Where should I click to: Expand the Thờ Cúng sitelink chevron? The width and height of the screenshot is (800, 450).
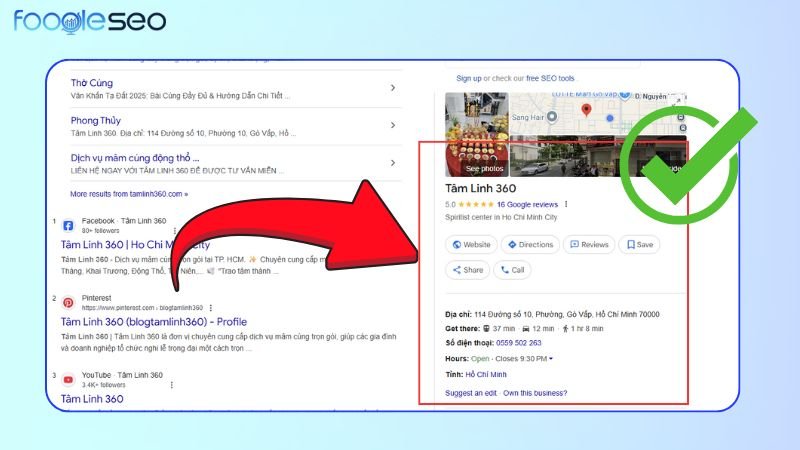(392, 88)
